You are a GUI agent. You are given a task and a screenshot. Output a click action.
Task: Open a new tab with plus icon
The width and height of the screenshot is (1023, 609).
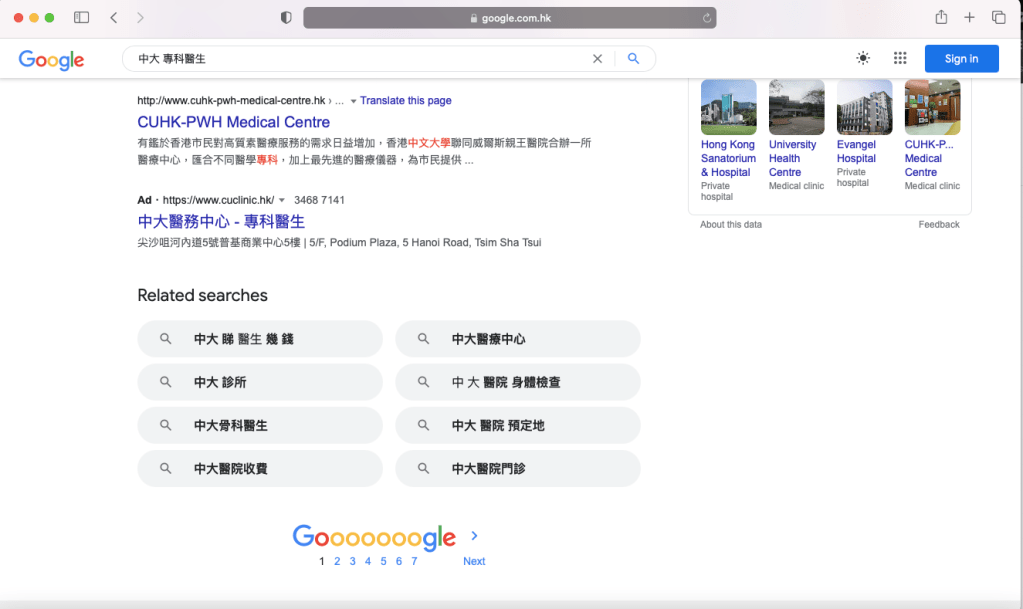point(969,18)
